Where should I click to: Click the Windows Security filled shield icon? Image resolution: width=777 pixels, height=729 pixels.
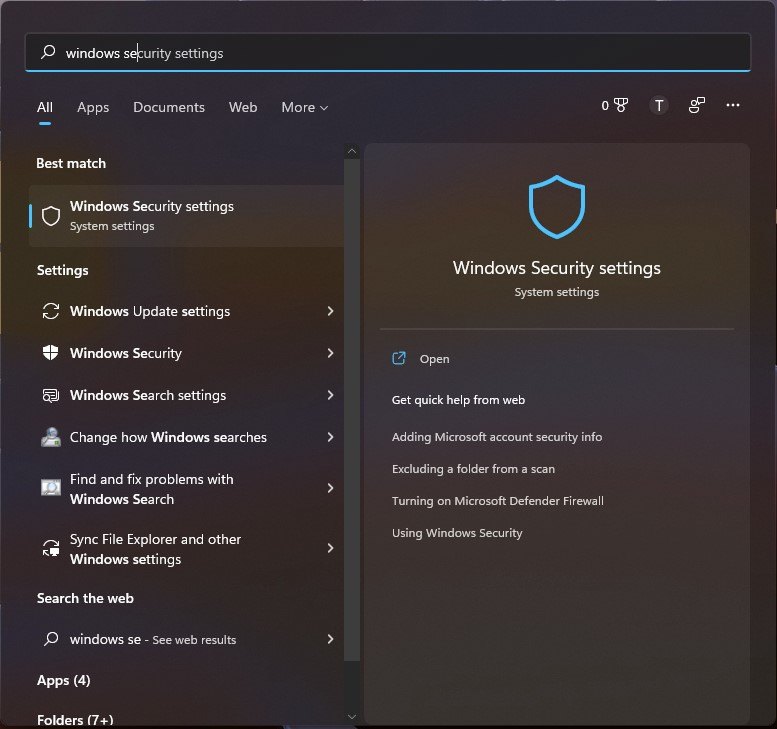pyautogui.click(x=51, y=353)
